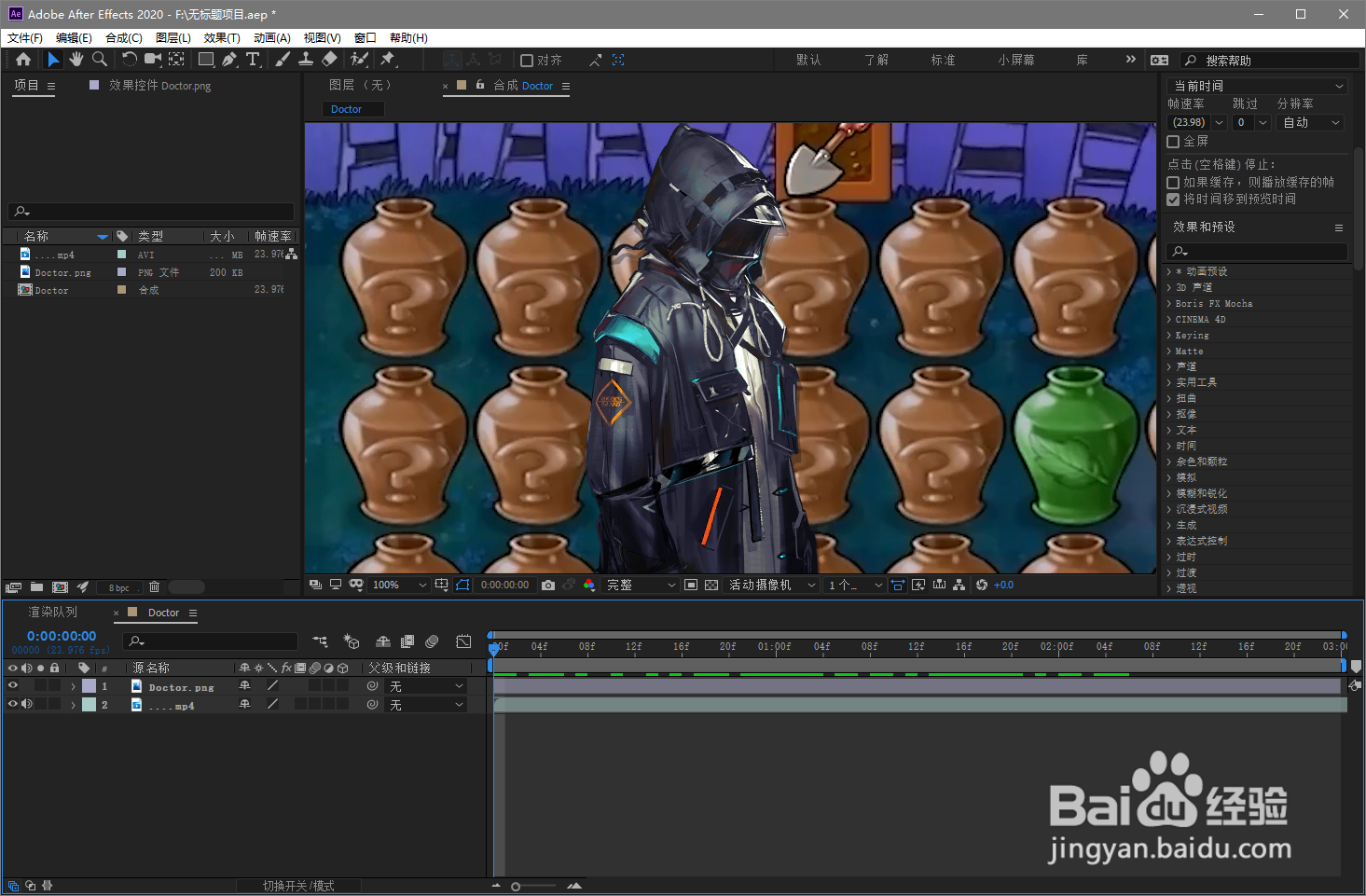Image resolution: width=1366 pixels, height=896 pixels.
Task: Expand Doctor.png layer properties
Action: (73, 686)
